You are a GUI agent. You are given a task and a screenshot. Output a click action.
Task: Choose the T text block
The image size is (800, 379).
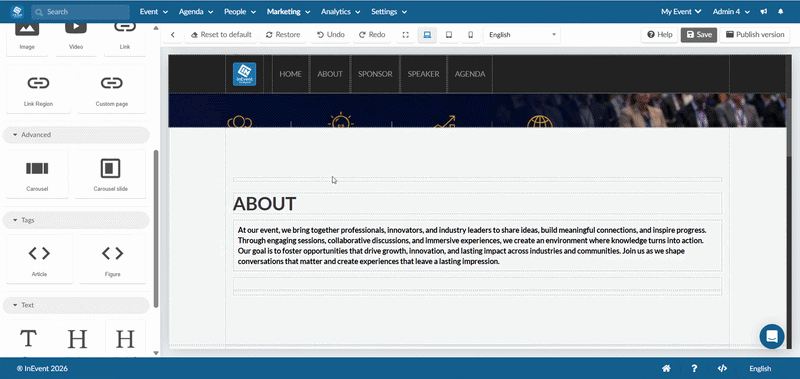[x=28, y=338]
